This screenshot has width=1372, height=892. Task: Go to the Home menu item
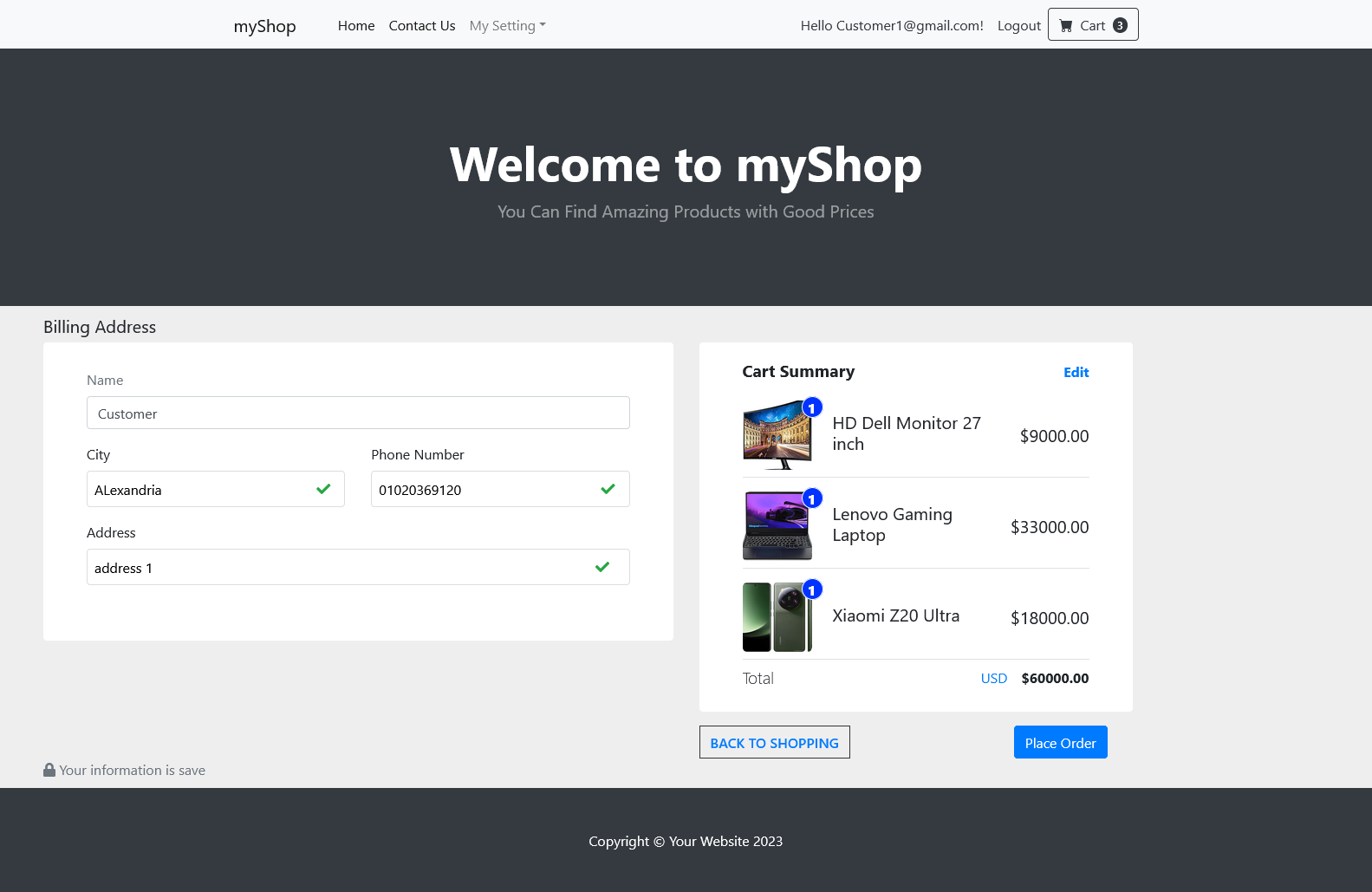click(x=356, y=26)
